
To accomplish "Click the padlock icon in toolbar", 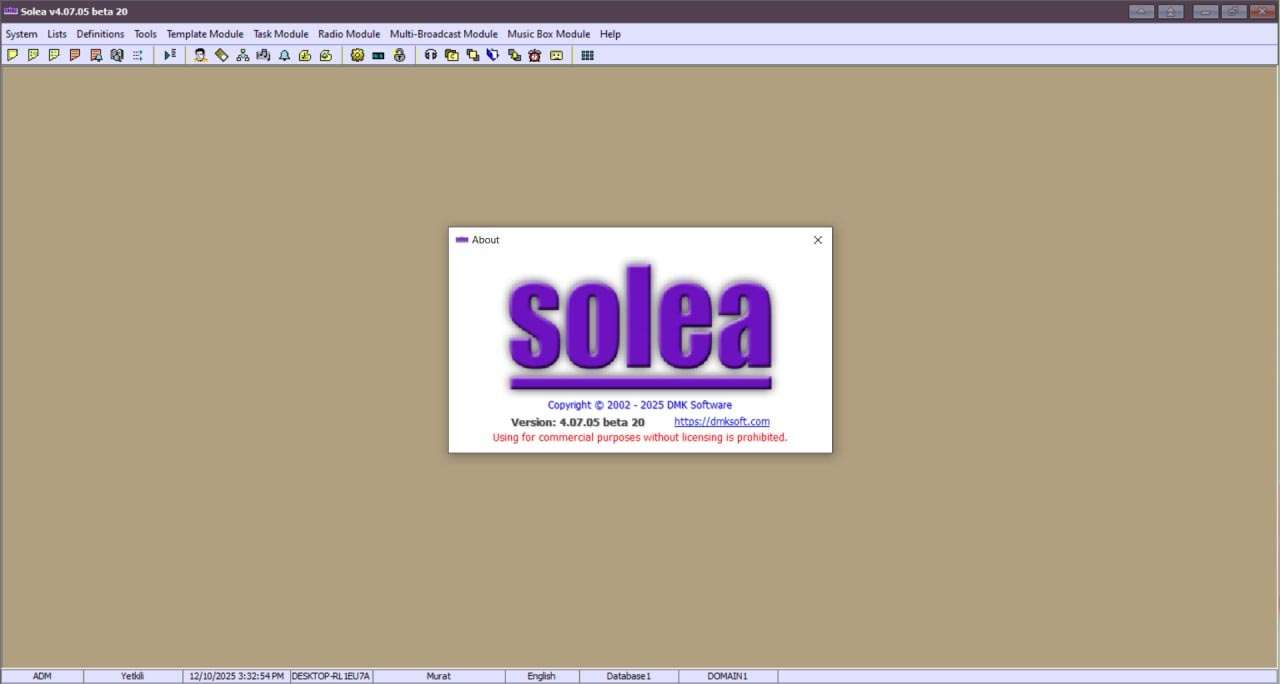I will 399,55.
